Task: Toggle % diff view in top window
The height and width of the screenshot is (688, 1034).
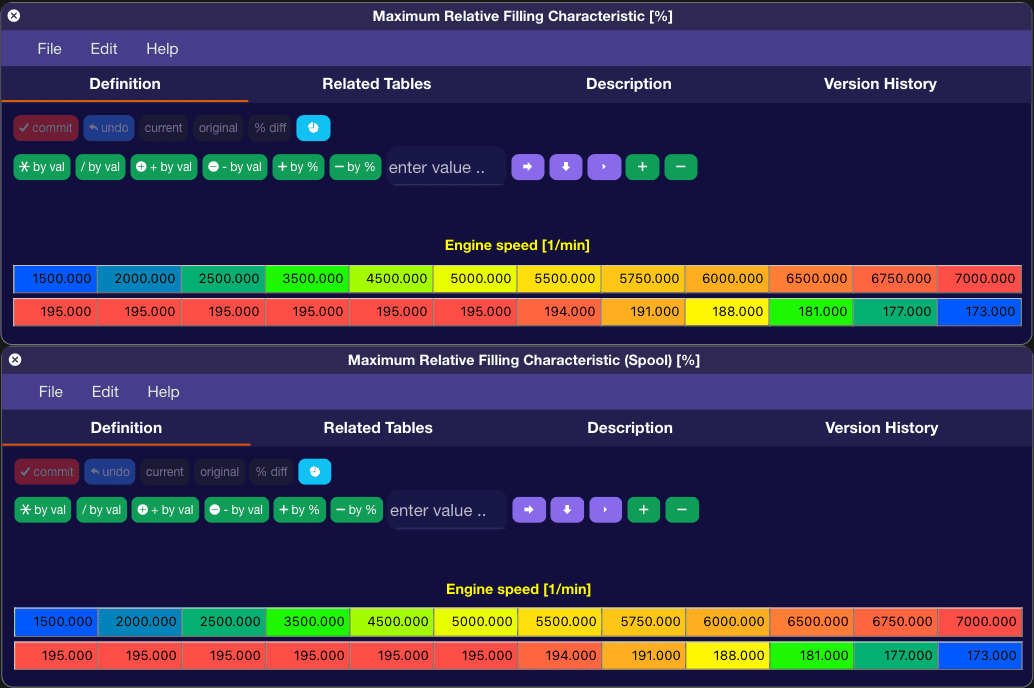Action: pyautogui.click(x=270, y=128)
